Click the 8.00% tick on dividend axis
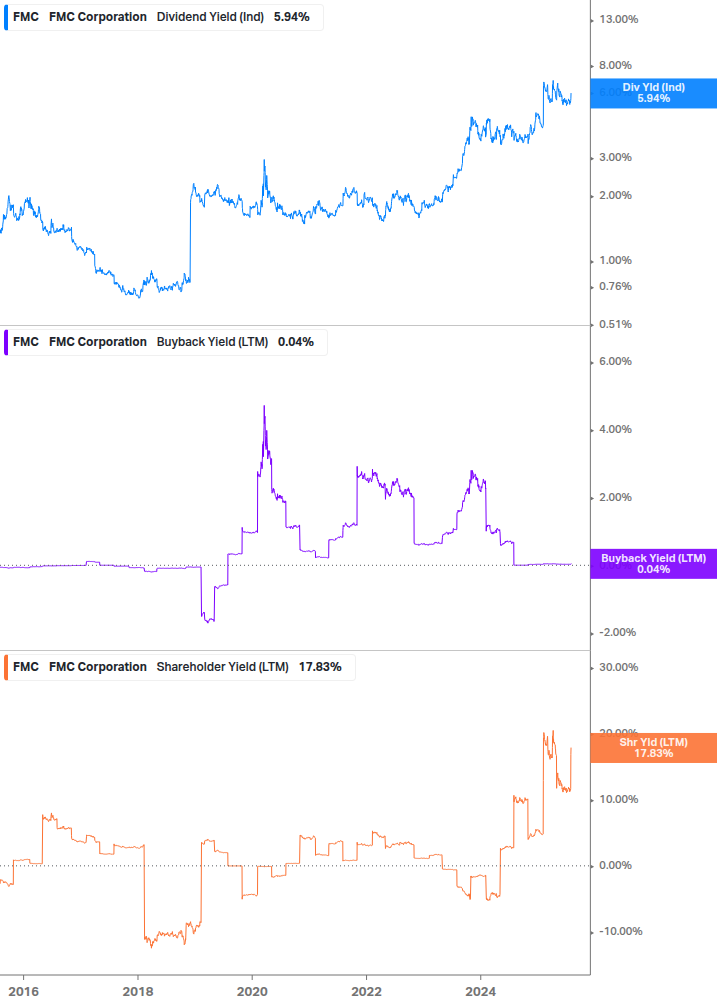 coord(615,65)
